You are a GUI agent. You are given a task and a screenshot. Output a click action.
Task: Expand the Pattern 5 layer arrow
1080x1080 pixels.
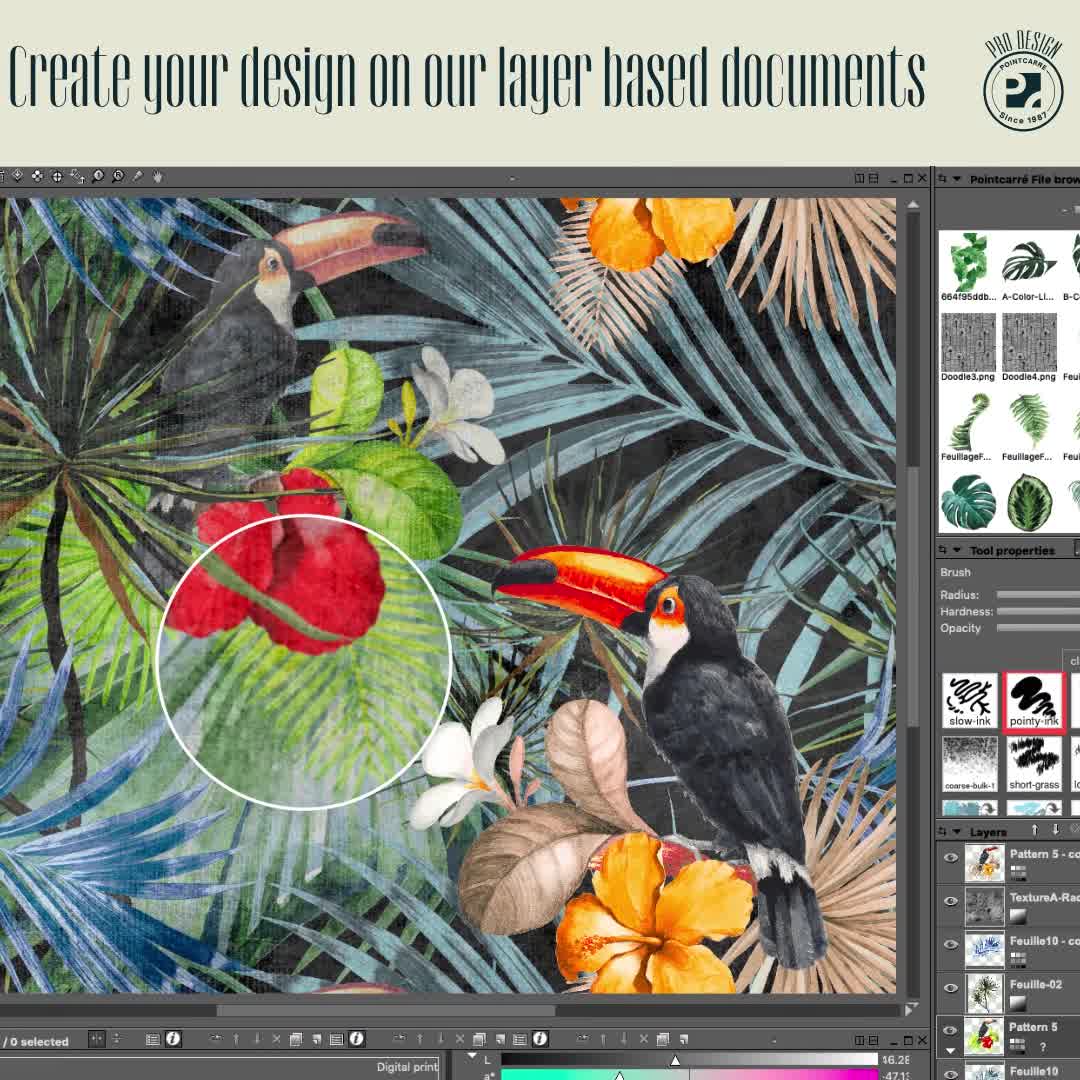(951, 1051)
